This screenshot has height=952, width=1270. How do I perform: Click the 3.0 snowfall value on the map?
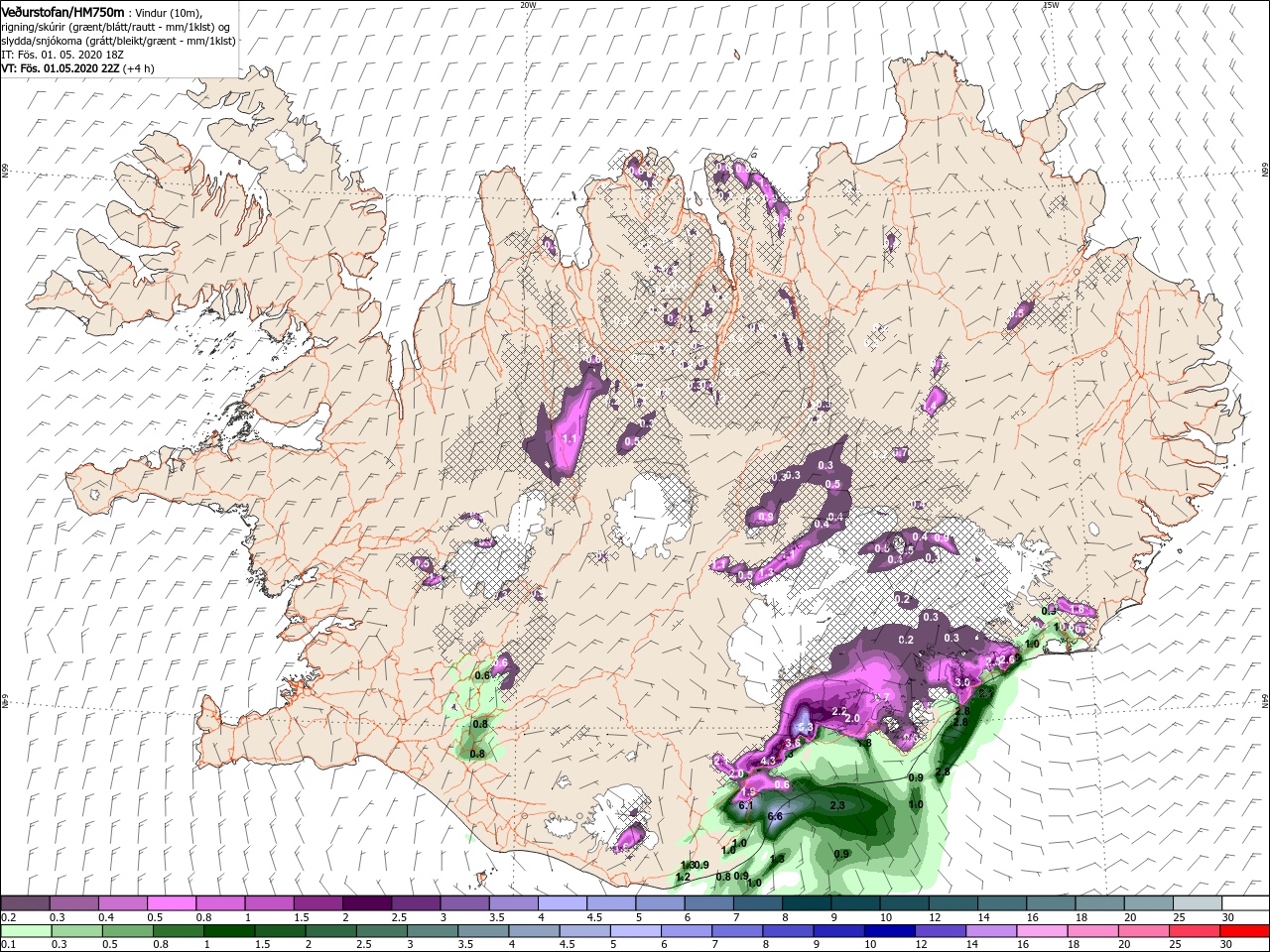coord(961,682)
